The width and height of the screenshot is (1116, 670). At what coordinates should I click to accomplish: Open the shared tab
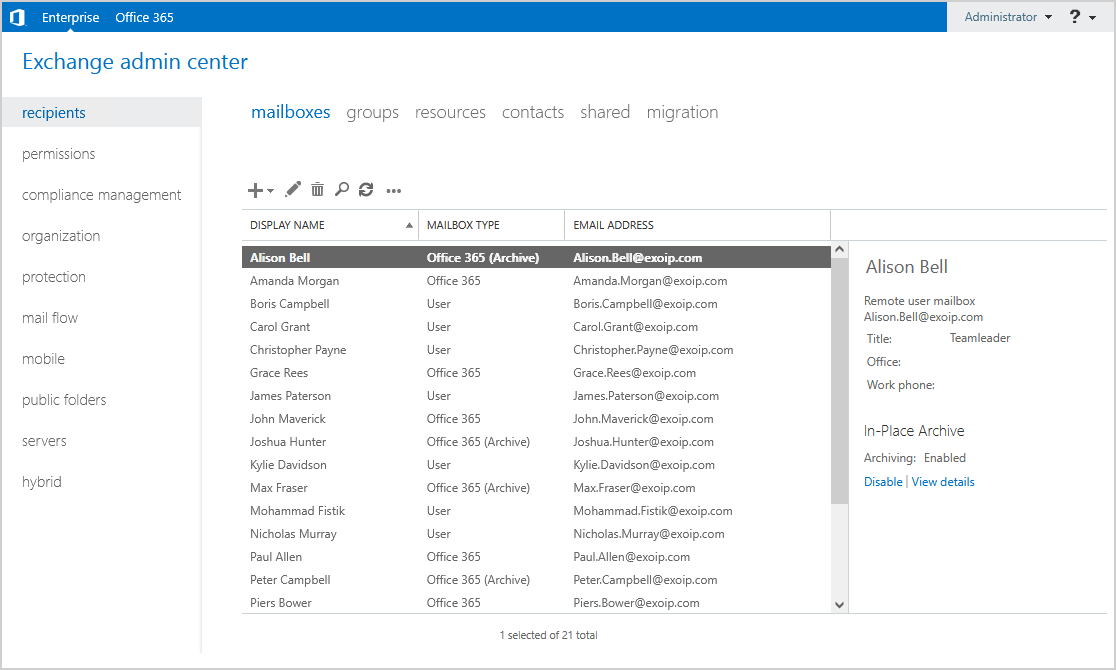(605, 112)
